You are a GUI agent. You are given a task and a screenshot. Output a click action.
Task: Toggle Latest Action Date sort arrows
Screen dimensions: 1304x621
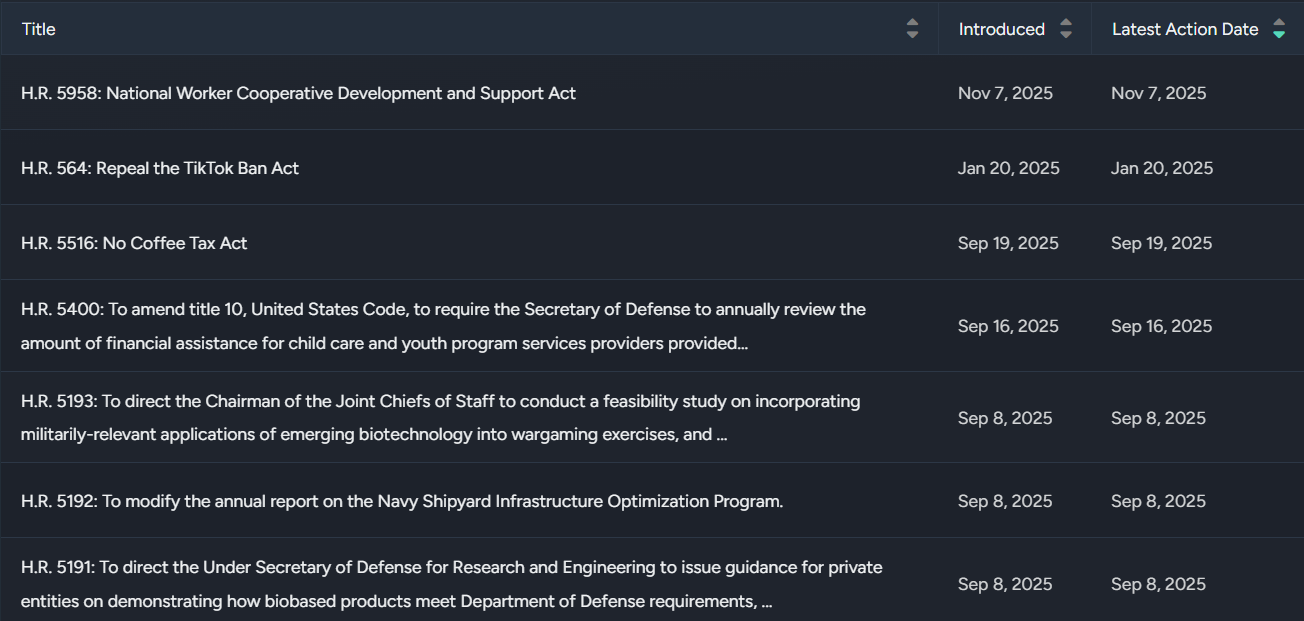pos(1278,29)
